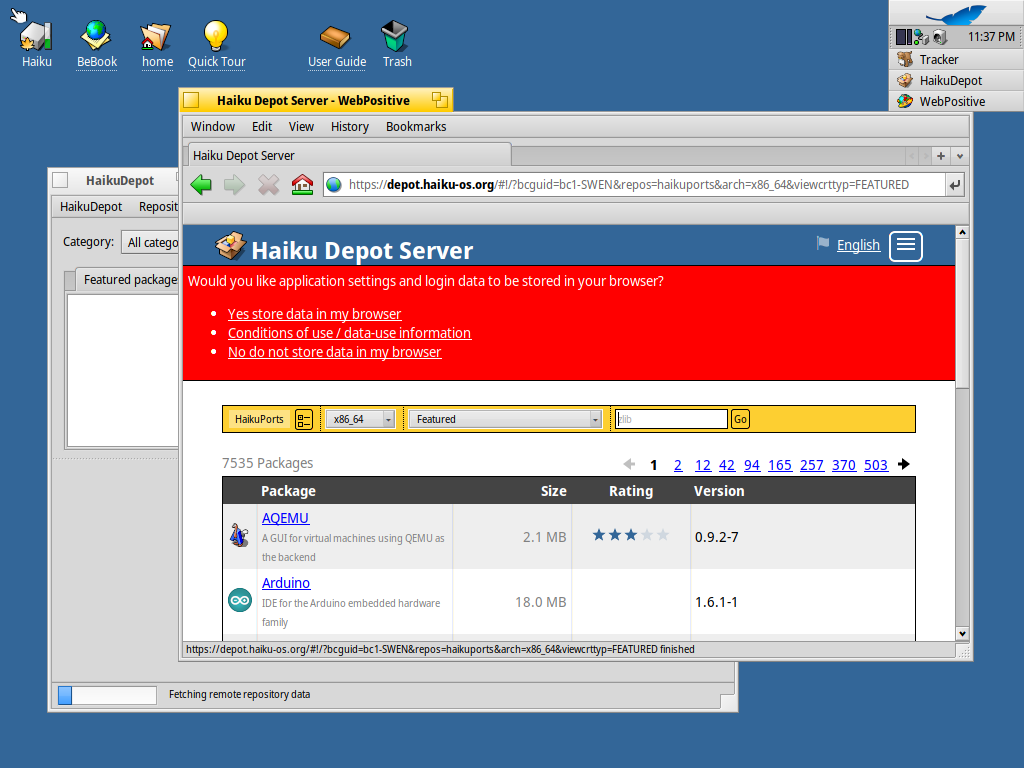Screen dimensions: 1024x768
Task: Go to page 257 of packages
Action: (812, 465)
